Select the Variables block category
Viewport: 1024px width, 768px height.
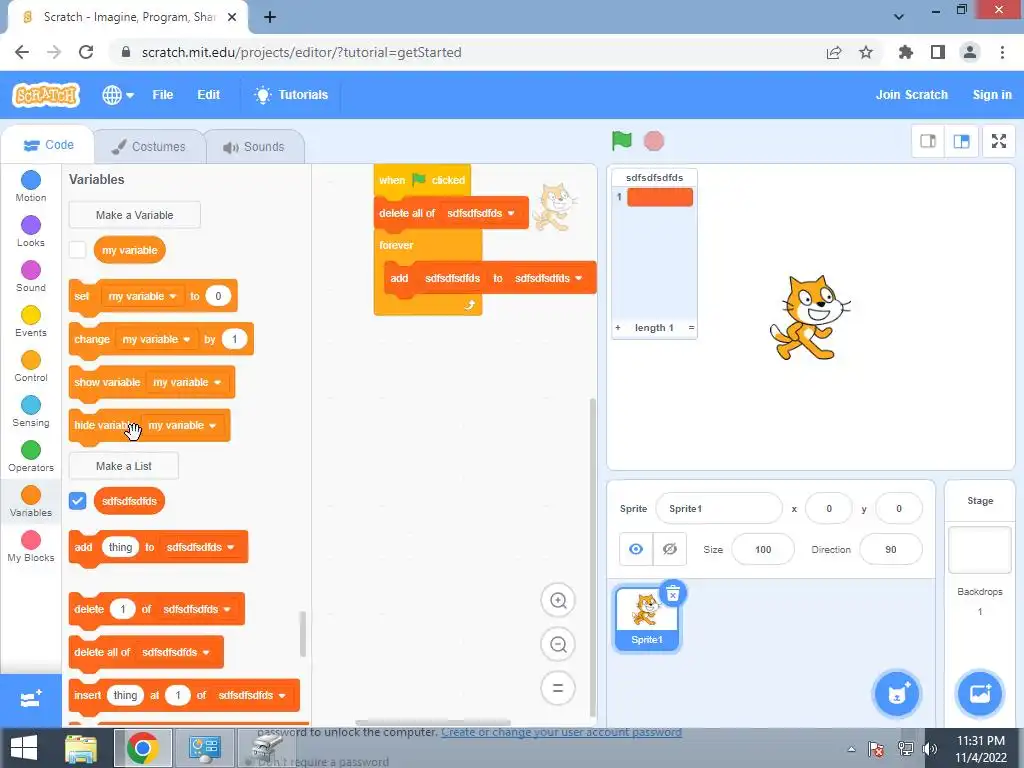(31, 502)
